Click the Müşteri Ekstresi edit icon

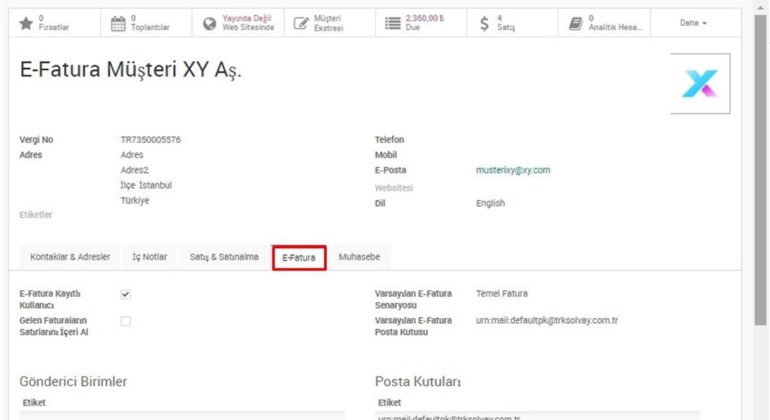[301, 23]
